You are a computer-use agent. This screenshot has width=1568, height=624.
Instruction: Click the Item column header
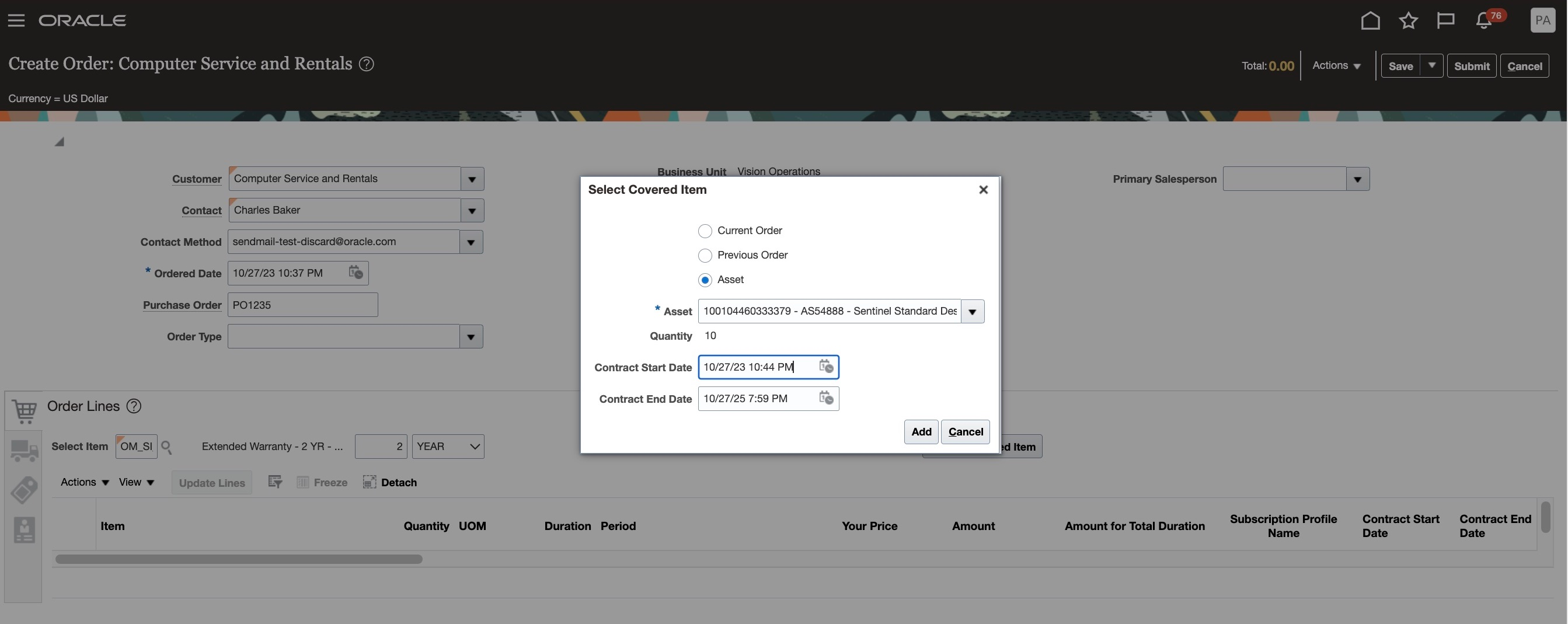pos(113,526)
